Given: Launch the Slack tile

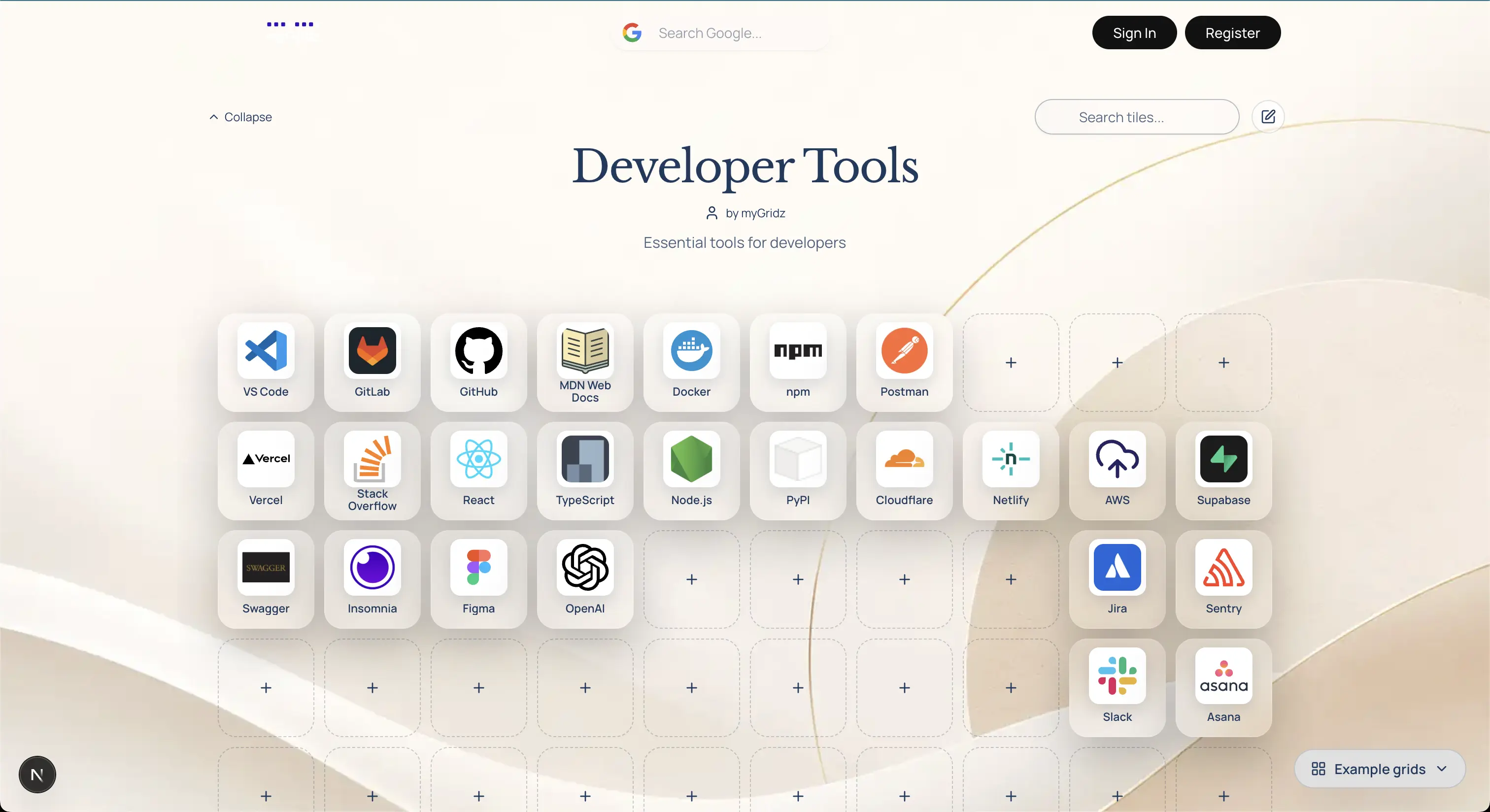Looking at the screenshot, I should 1117,688.
